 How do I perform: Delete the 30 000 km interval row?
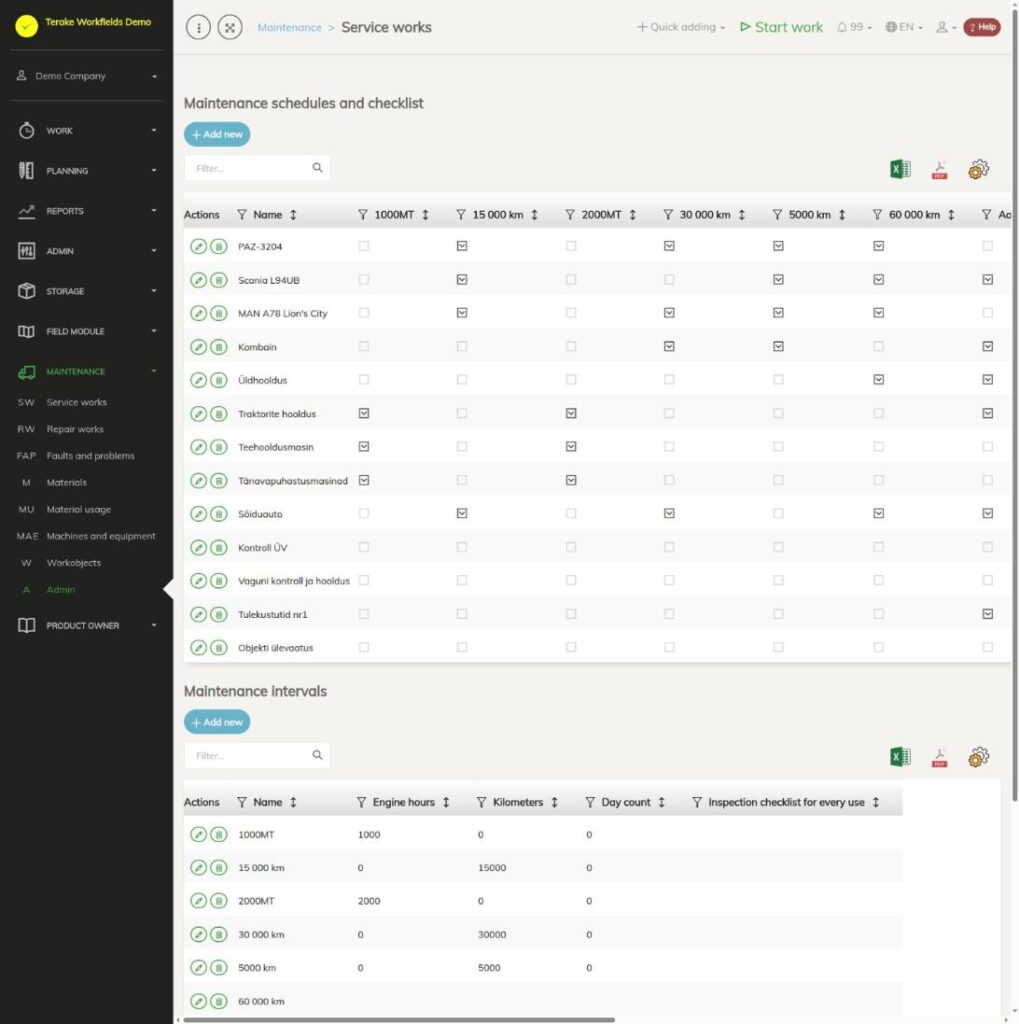[x=219, y=935]
